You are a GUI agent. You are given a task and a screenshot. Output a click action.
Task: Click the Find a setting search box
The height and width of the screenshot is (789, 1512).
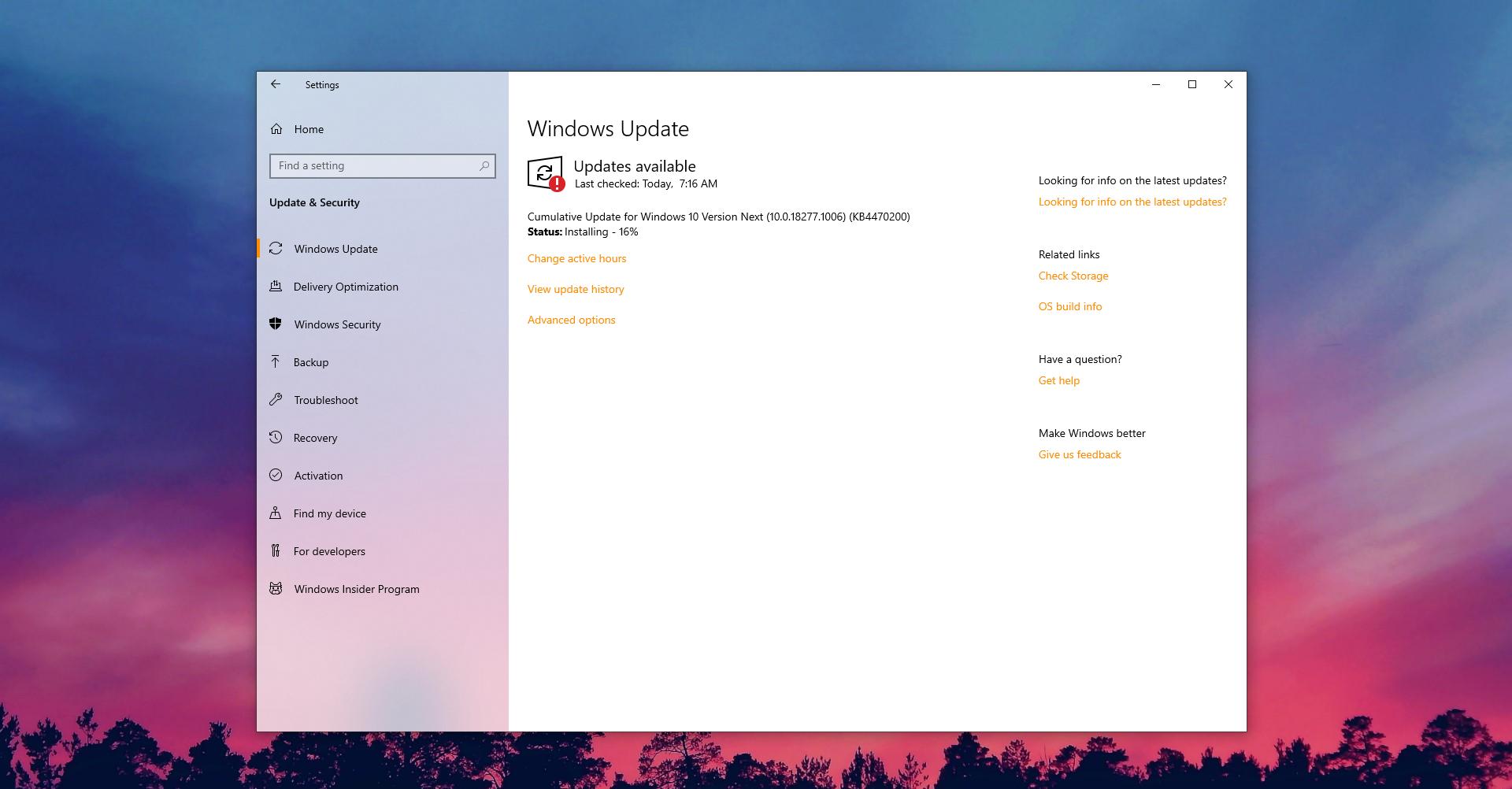pos(383,165)
